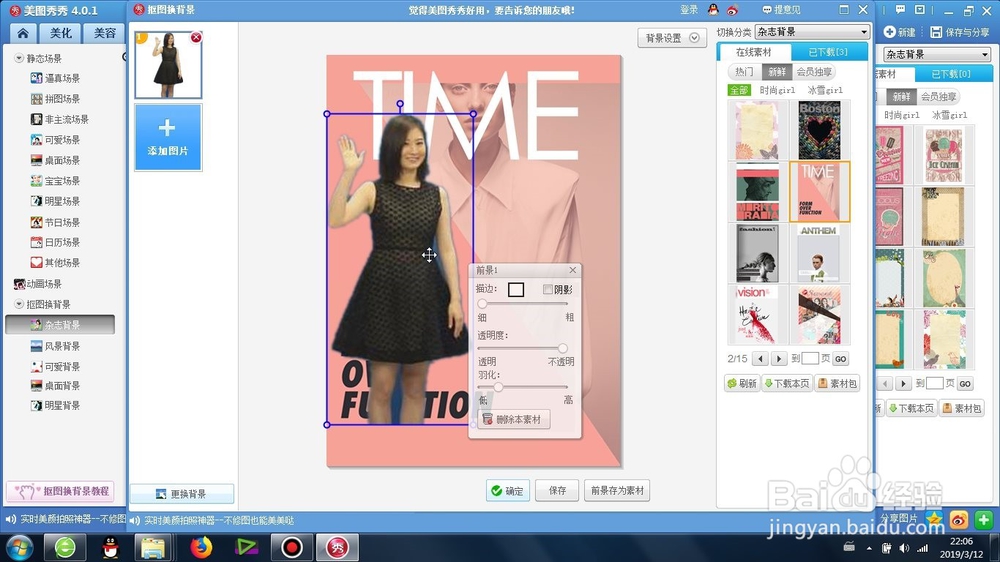This screenshot has width=1000, height=562.
Task: Open the 抠图换背景教程 tutorial link
Action: [x=60, y=491]
